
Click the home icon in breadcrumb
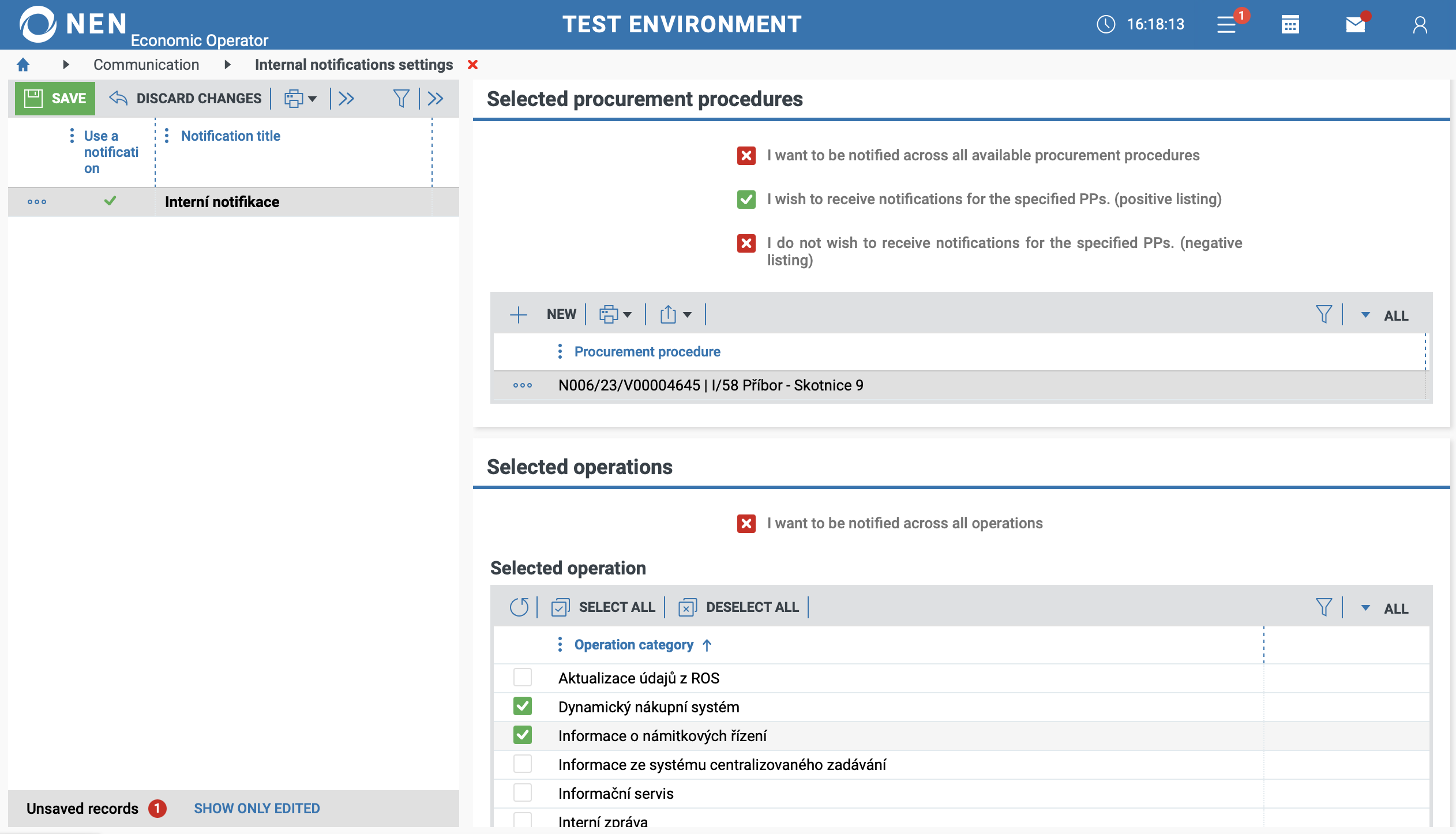coord(23,65)
